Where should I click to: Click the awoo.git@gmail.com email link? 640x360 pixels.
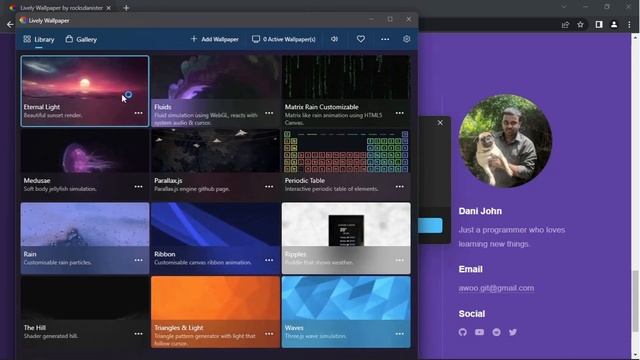tap(496, 288)
